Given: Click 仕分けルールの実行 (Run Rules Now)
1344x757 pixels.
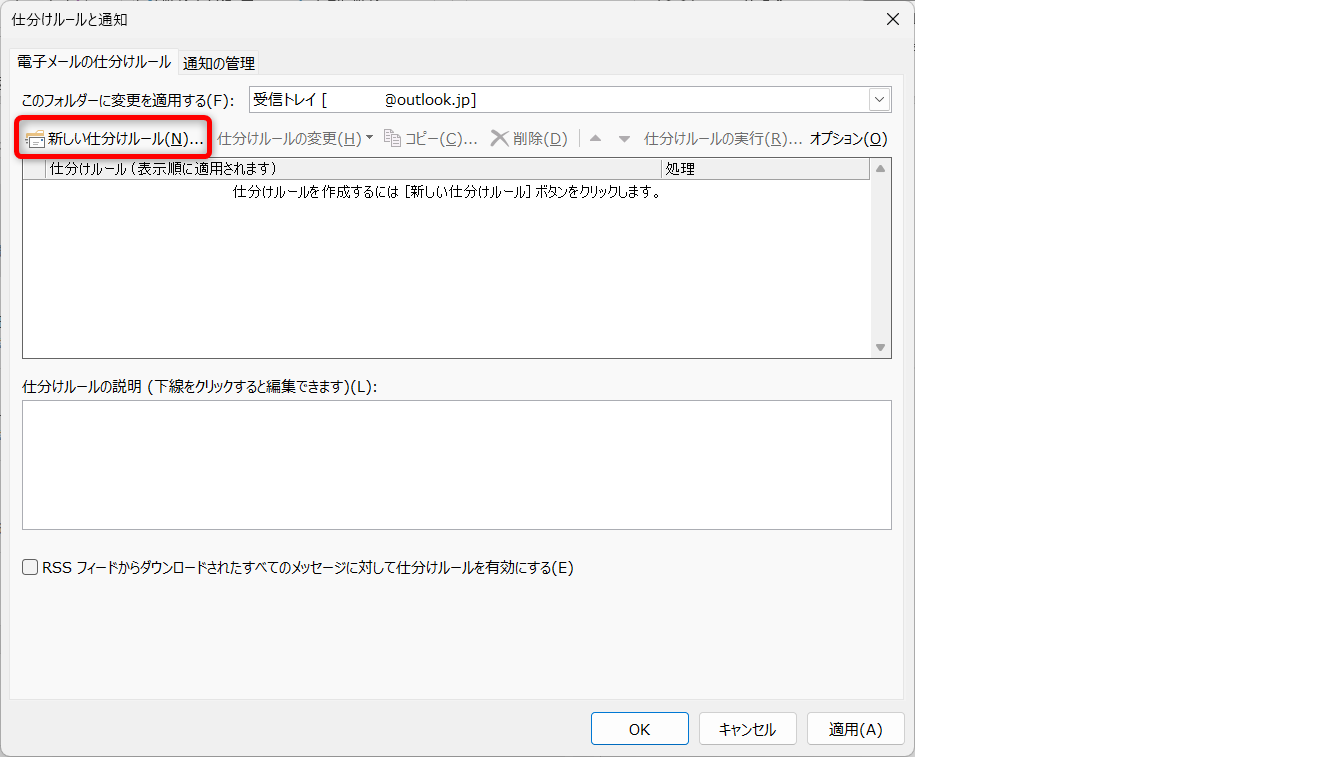Looking at the screenshot, I should point(722,139).
